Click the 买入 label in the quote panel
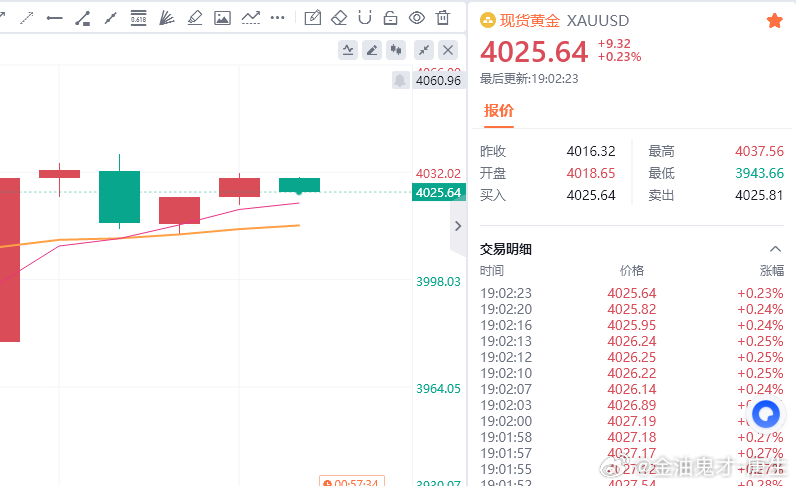Image resolution: width=796 pixels, height=486 pixels. 493,195
